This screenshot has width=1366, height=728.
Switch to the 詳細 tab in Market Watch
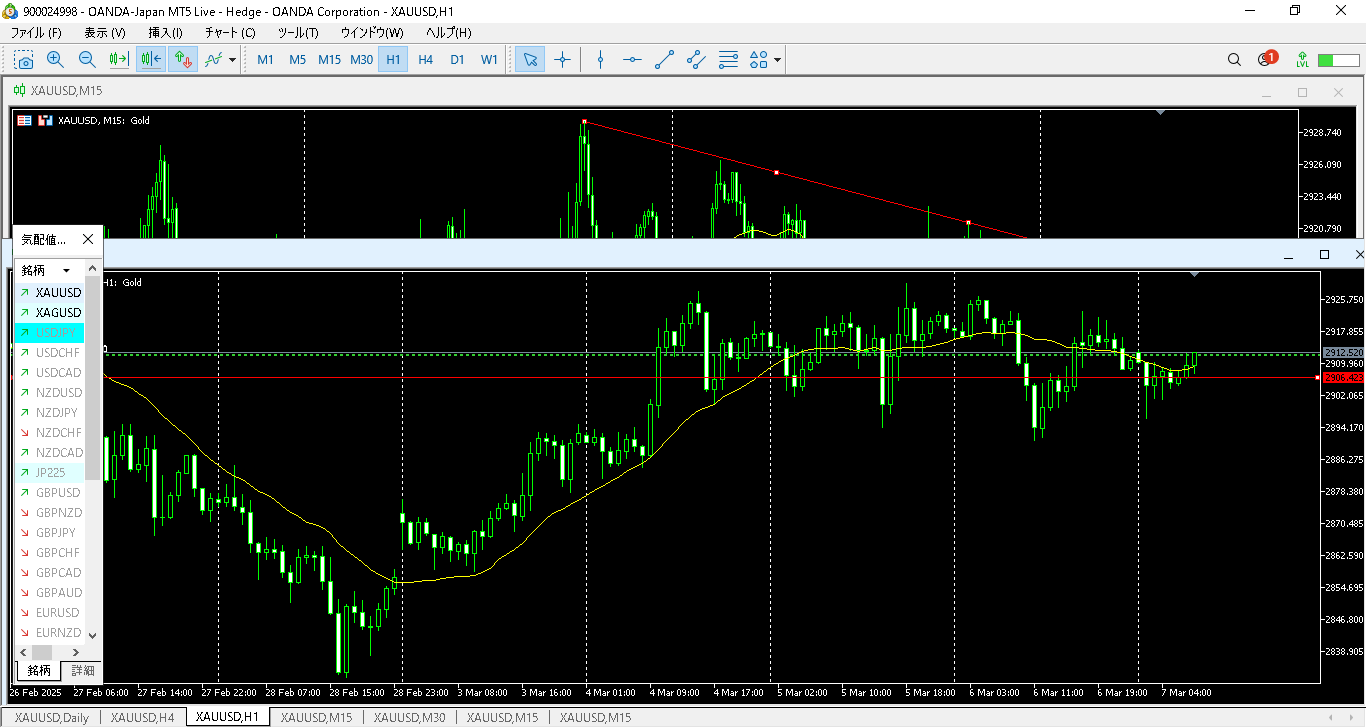pos(82,671)
